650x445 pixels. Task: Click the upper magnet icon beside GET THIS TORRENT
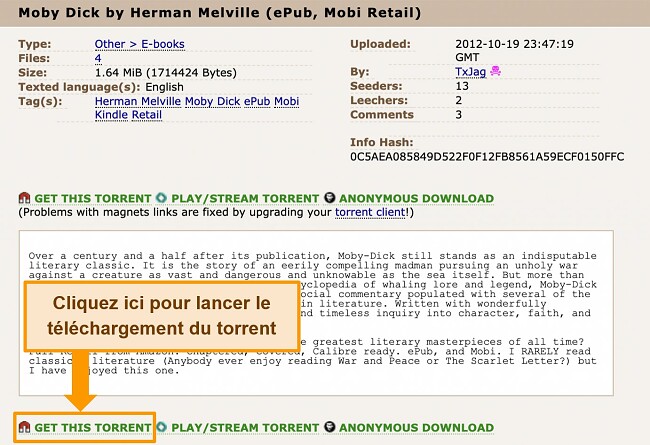pos(24,198)
